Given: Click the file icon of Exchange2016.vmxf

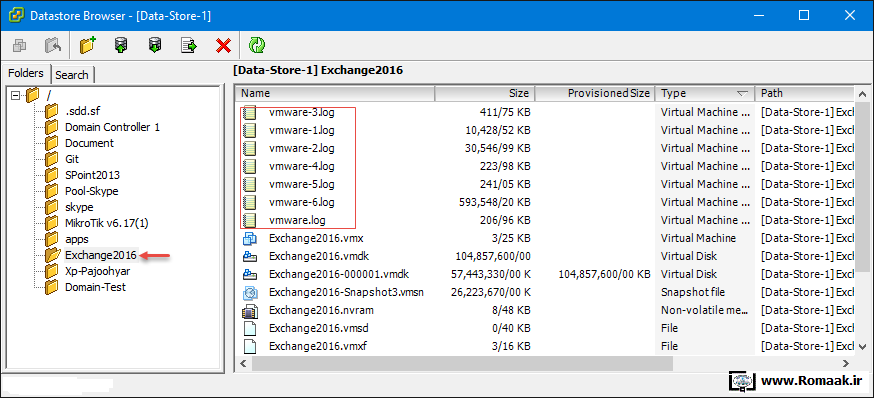Looking at the screenshot, I should pos(250,346).
